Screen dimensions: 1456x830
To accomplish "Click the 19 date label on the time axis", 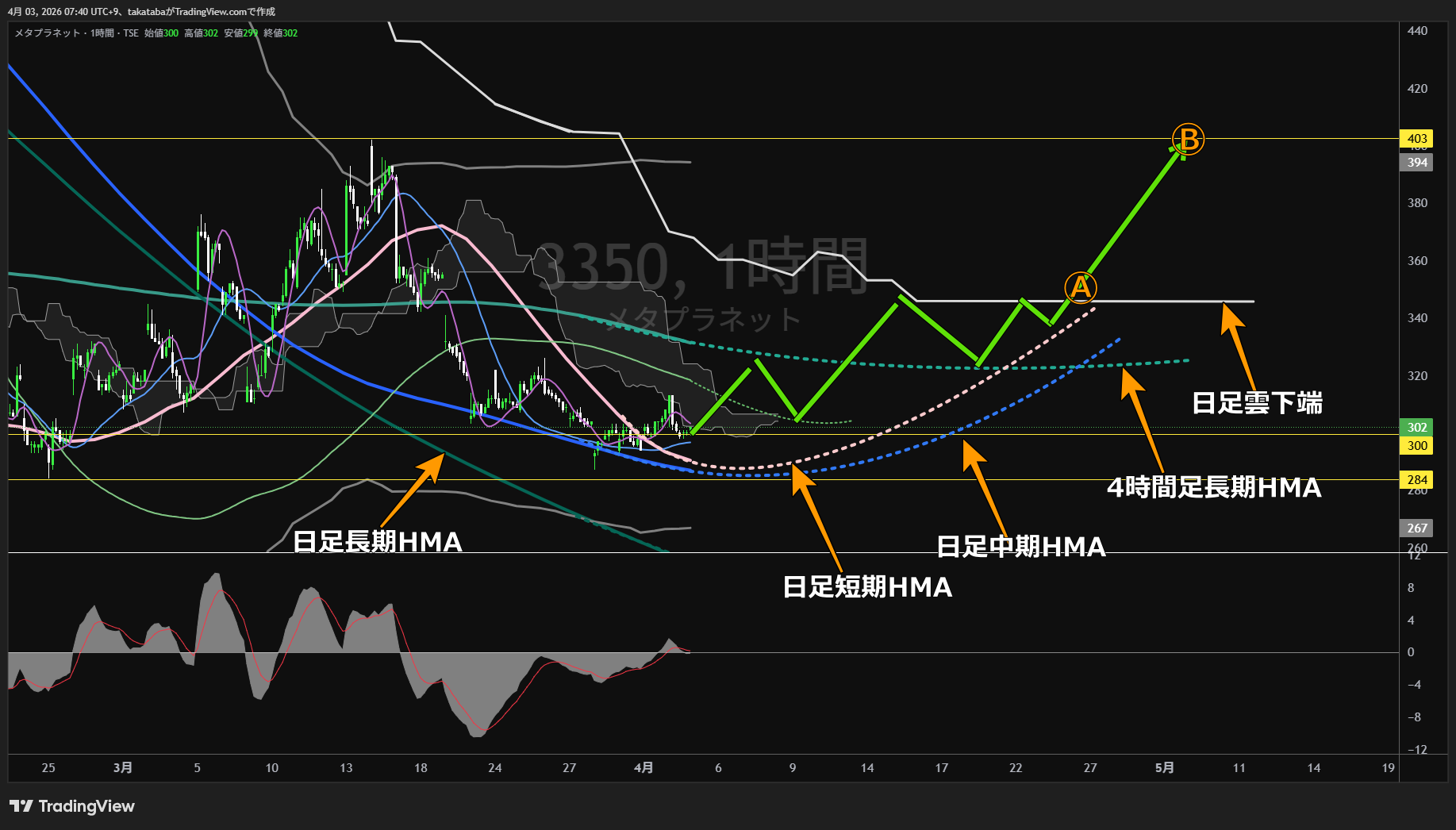I will [x=1388, y=768].
